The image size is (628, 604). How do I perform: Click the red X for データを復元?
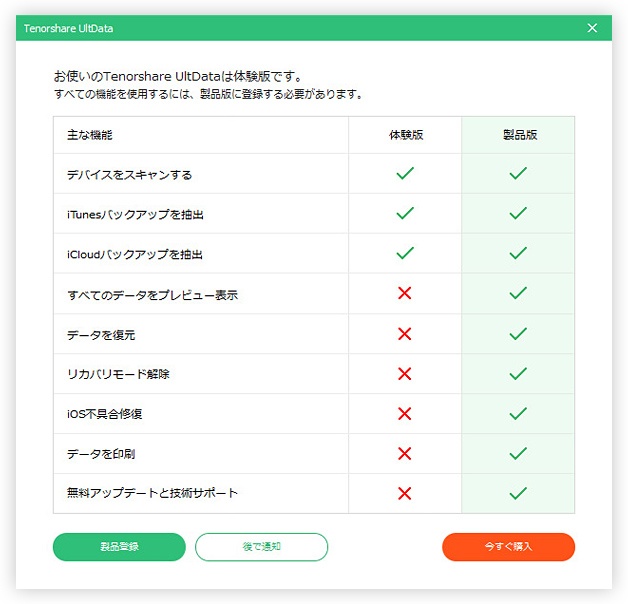[405, 334]
